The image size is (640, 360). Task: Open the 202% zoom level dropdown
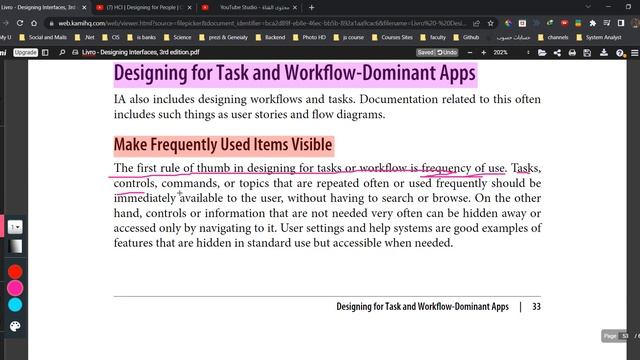pos(511,53)
